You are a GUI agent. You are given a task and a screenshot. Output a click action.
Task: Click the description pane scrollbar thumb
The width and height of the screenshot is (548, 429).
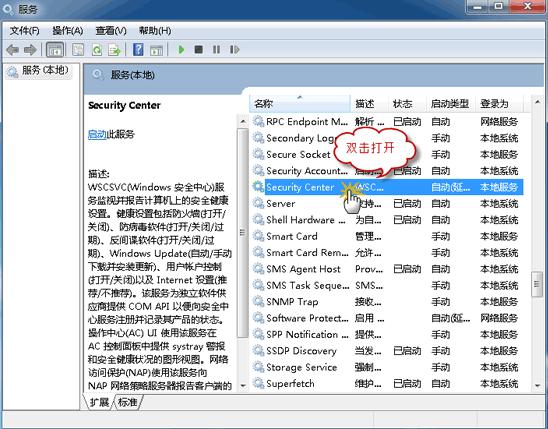click(243, 233)
